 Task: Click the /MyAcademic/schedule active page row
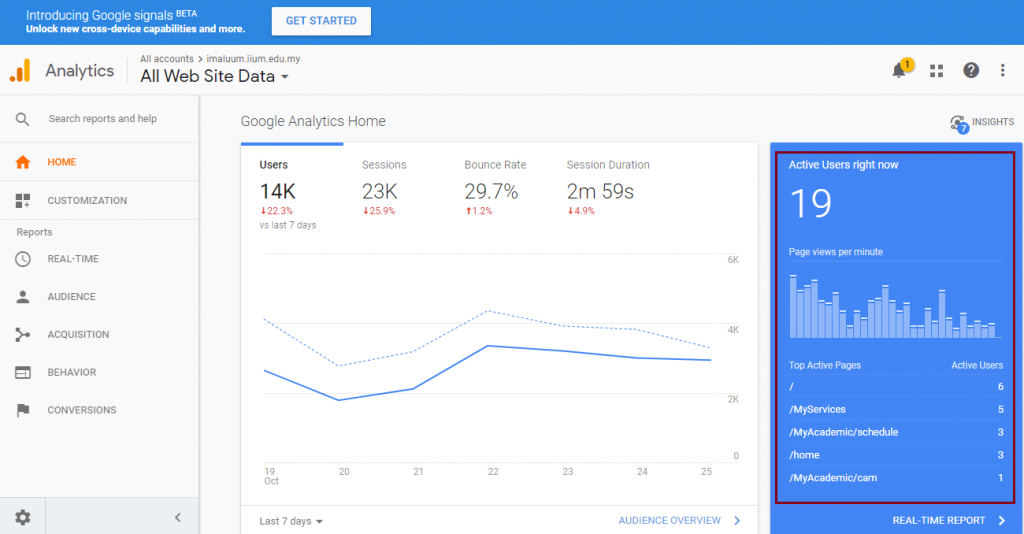tap(896, 432)
